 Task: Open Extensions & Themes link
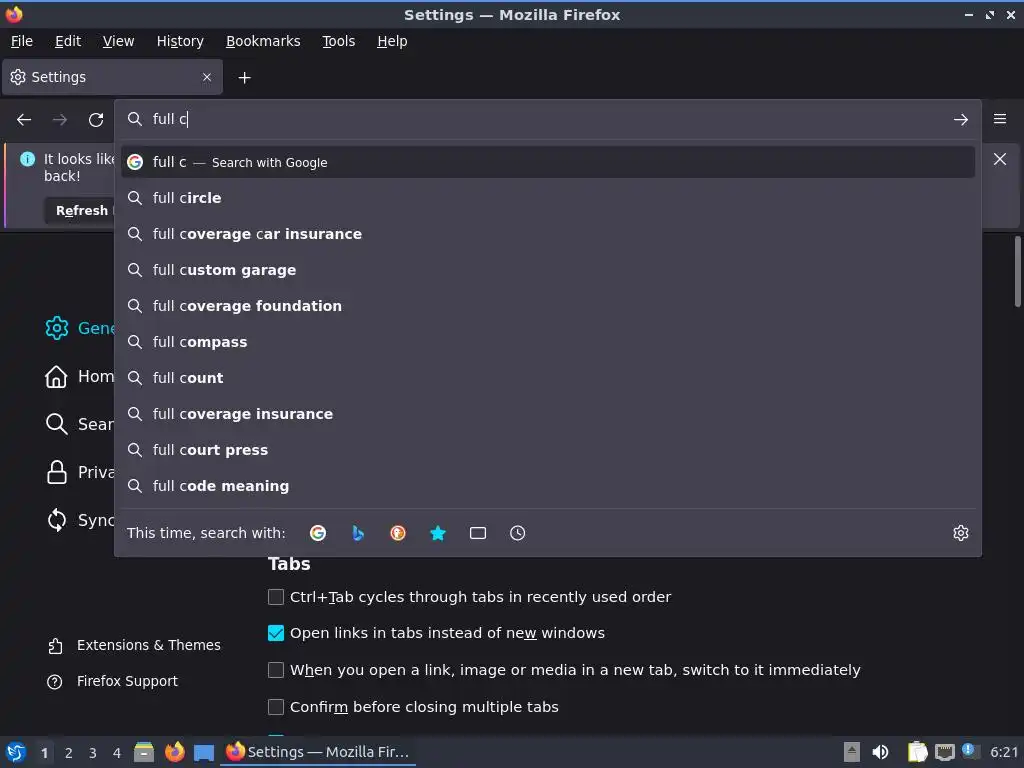click(x=134, y=645)
